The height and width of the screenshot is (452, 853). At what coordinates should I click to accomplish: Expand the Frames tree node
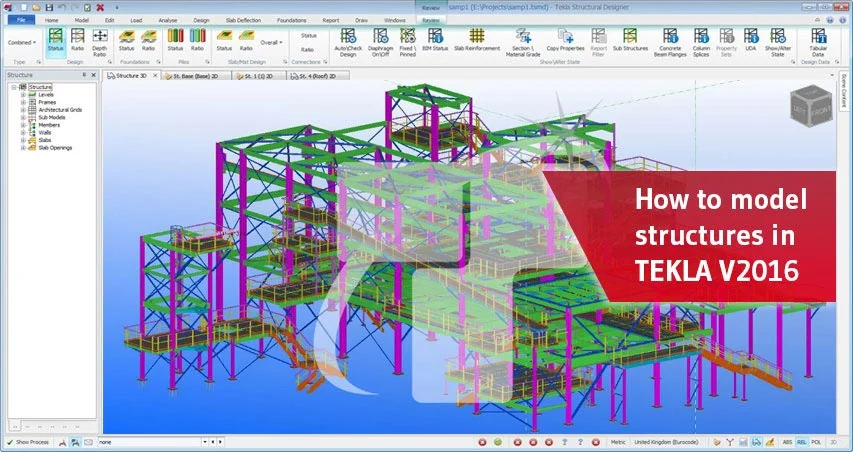click(23, 102)
